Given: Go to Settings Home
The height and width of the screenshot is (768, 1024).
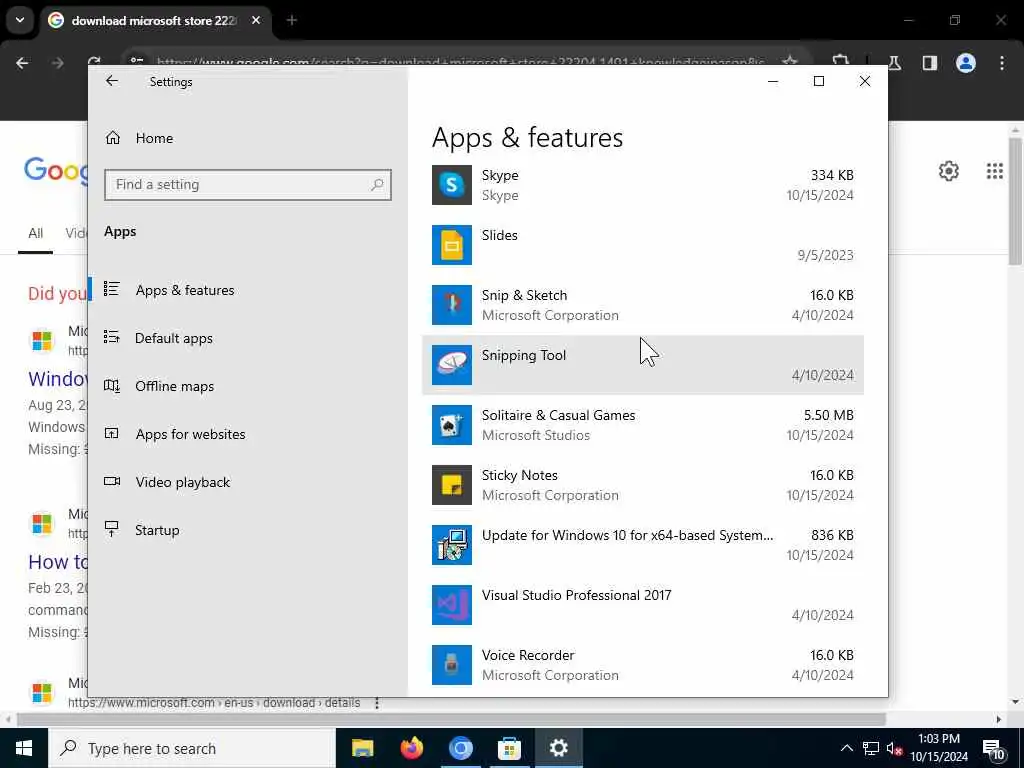Looking at the screenshot, I should pos(154,138).
